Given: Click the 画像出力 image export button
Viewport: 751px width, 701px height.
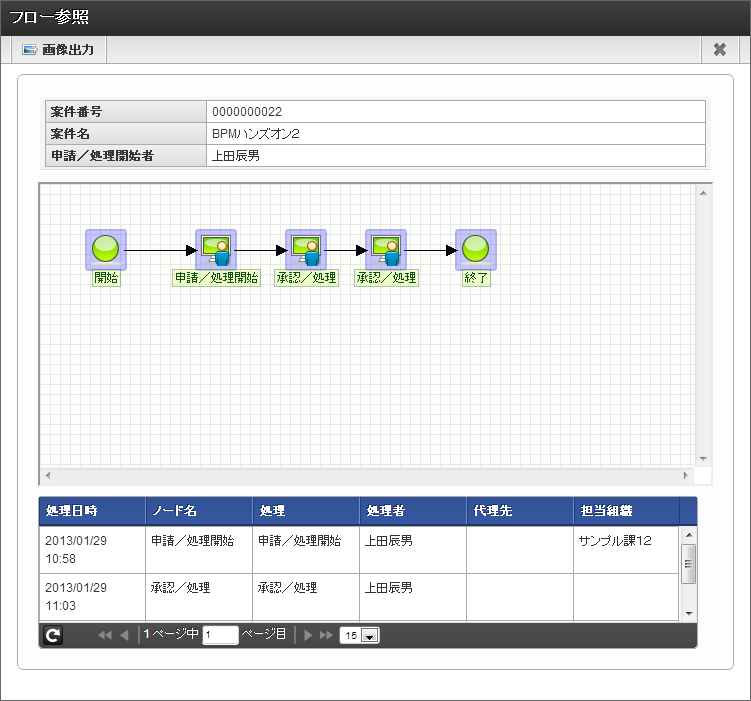Looking at the screenshot, I should 58,50.
